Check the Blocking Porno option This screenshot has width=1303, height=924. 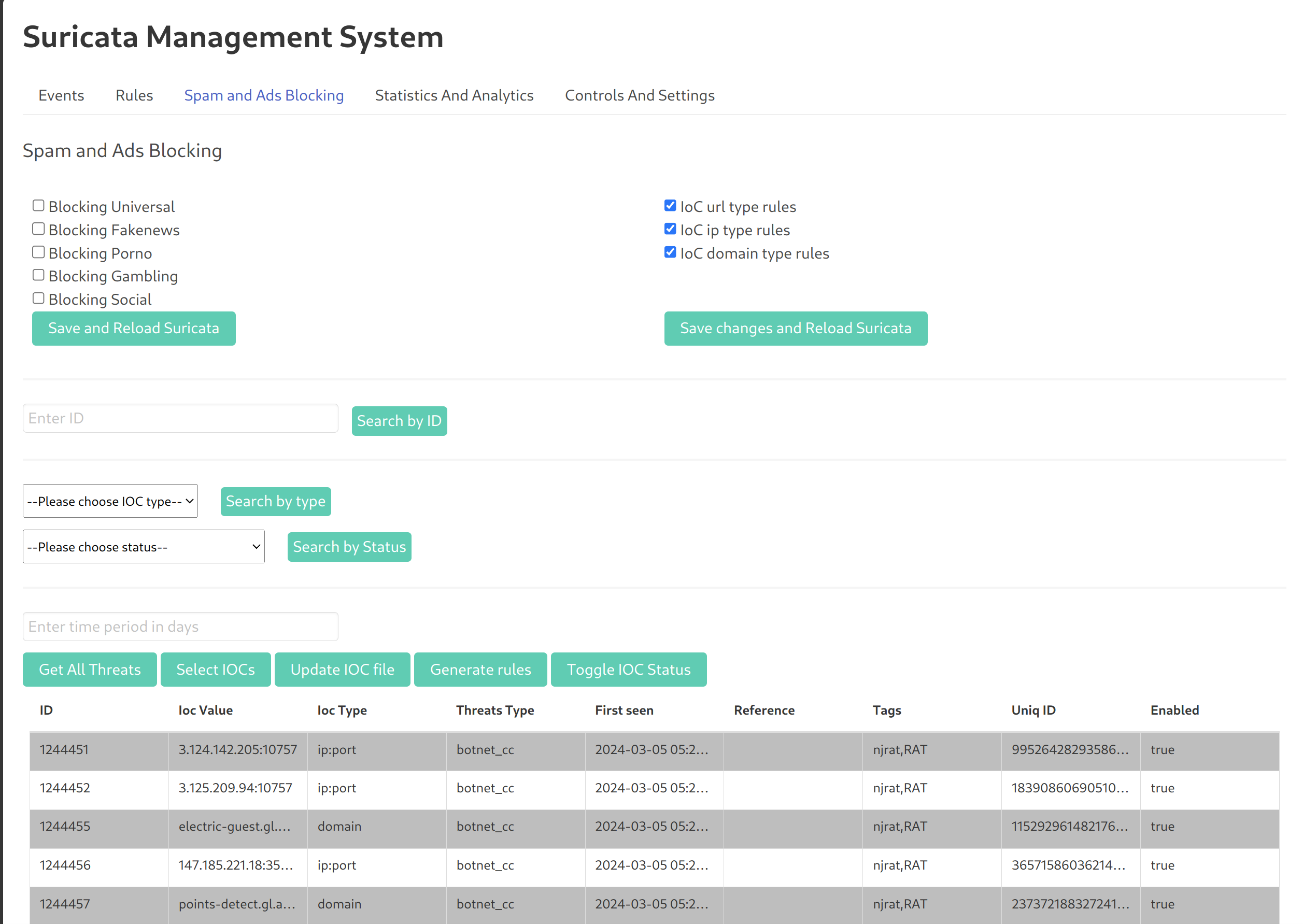coord(38,252)
